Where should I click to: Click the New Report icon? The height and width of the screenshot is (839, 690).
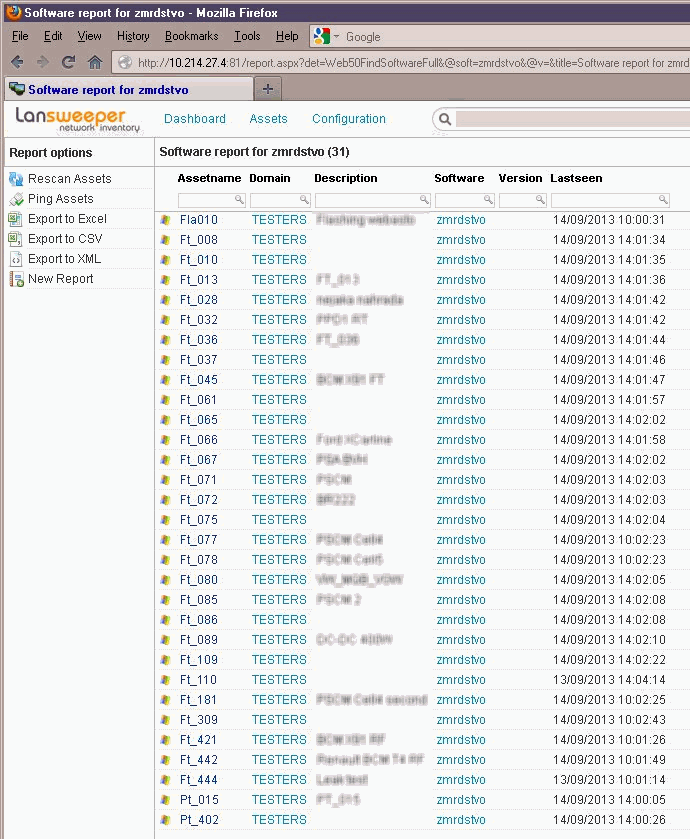click(16, 279)
